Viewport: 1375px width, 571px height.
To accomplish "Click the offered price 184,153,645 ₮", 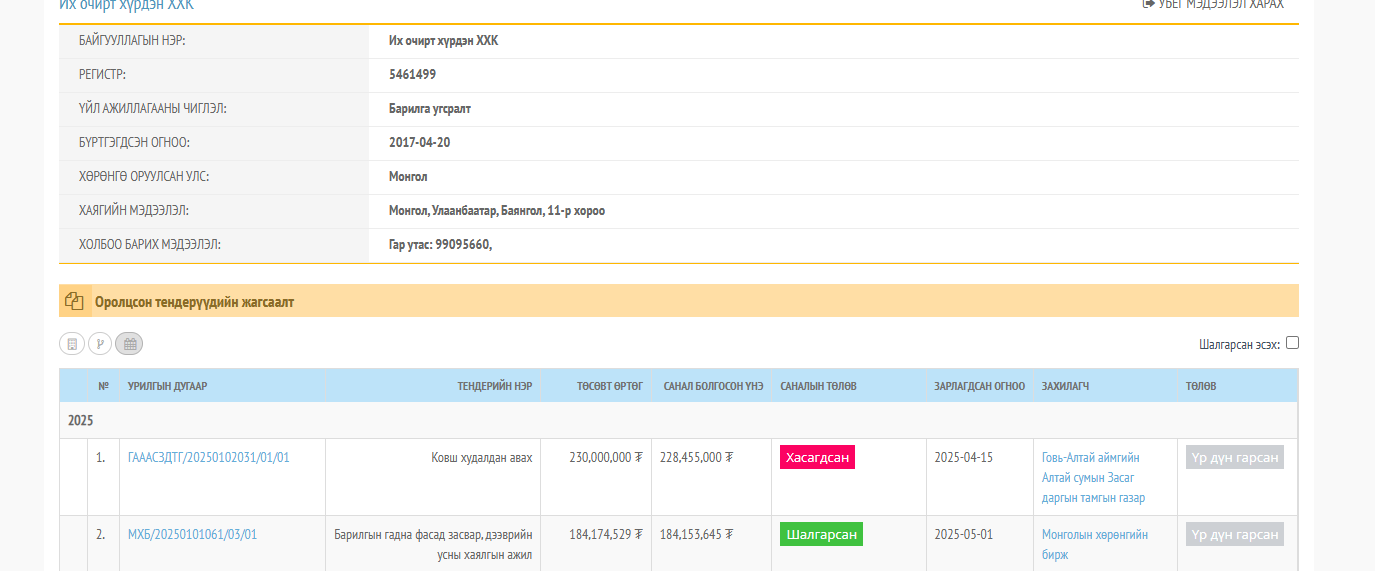I will 697,535.
